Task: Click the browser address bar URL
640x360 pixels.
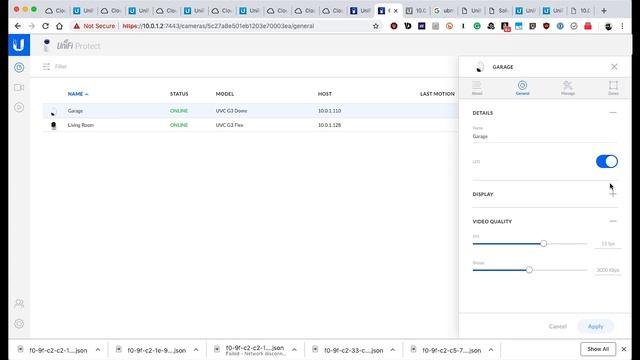Action: click(218, 26)
